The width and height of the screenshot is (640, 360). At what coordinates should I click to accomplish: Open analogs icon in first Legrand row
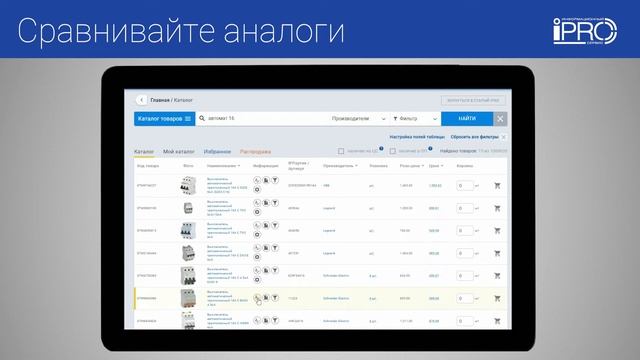click(257, 203)
